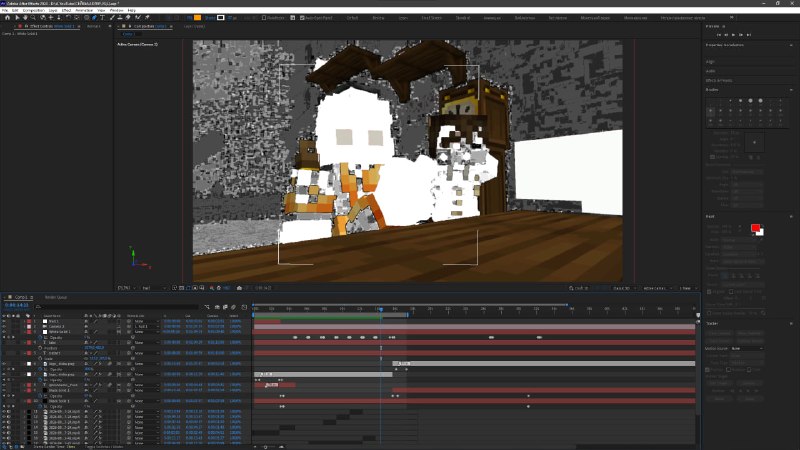Open the Effect menu
The height and width of the screenshot is (450, 800).
[66, 10]
